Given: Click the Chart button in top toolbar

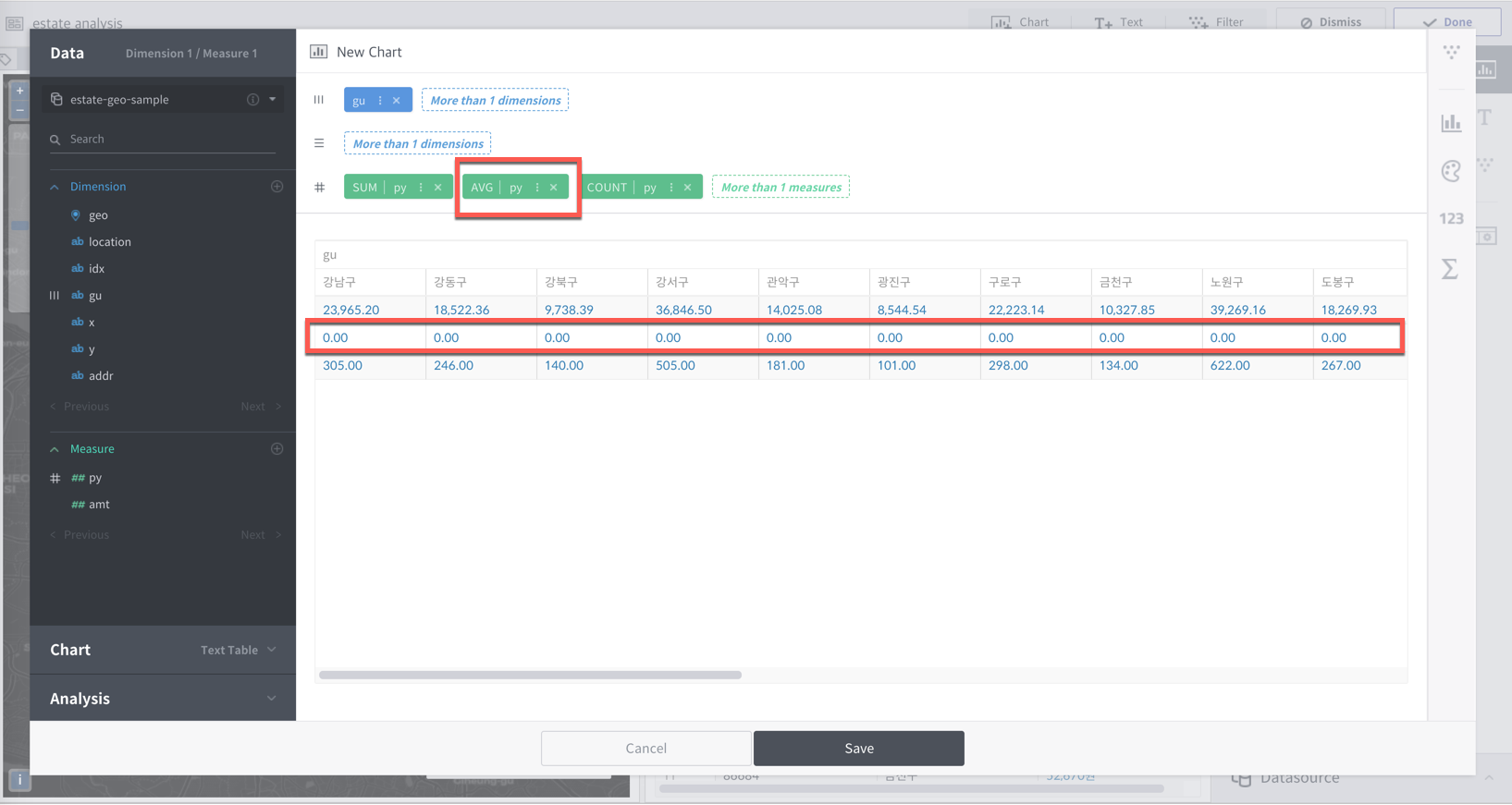Looking at the screenshot, I should [x=1021, y=21].
